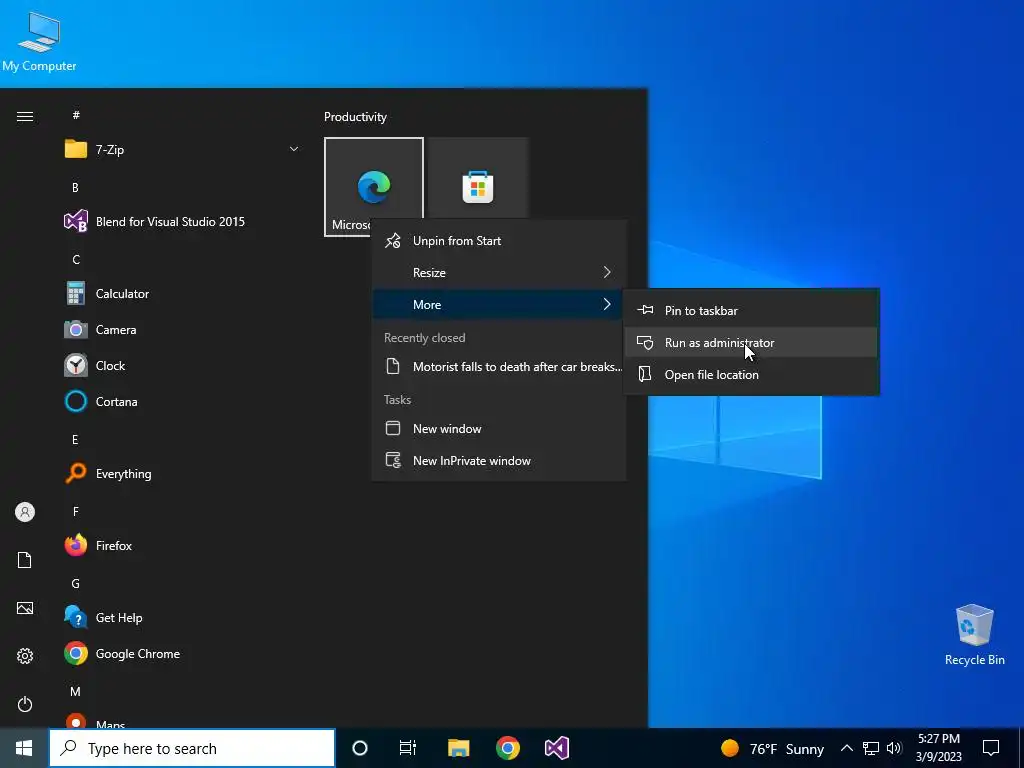Launch the Camera app
The image size is (1024, 768).
pyautogui.click(x=183, y=330)
